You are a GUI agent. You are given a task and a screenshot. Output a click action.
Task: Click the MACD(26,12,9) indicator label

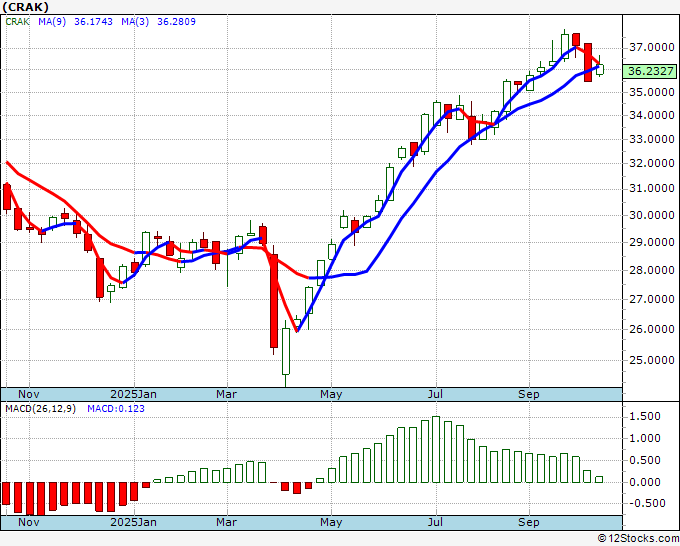point(40,409)
